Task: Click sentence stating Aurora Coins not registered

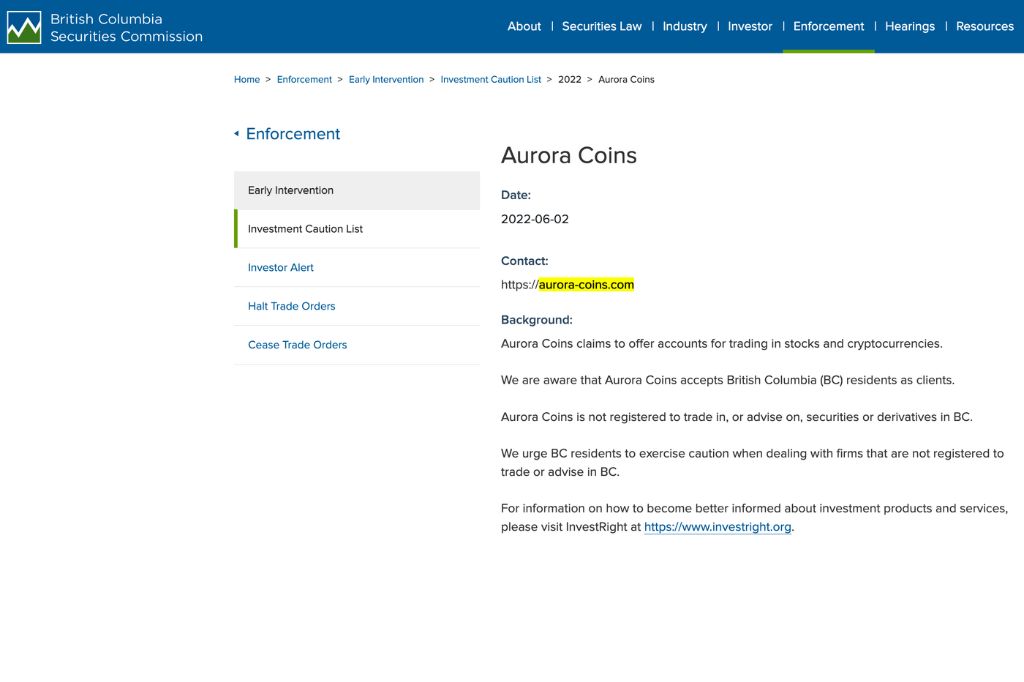Action: 737,417
